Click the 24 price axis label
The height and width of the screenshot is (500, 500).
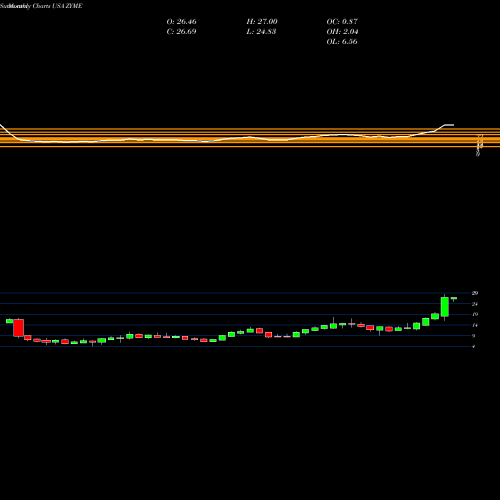pos(475,304)
